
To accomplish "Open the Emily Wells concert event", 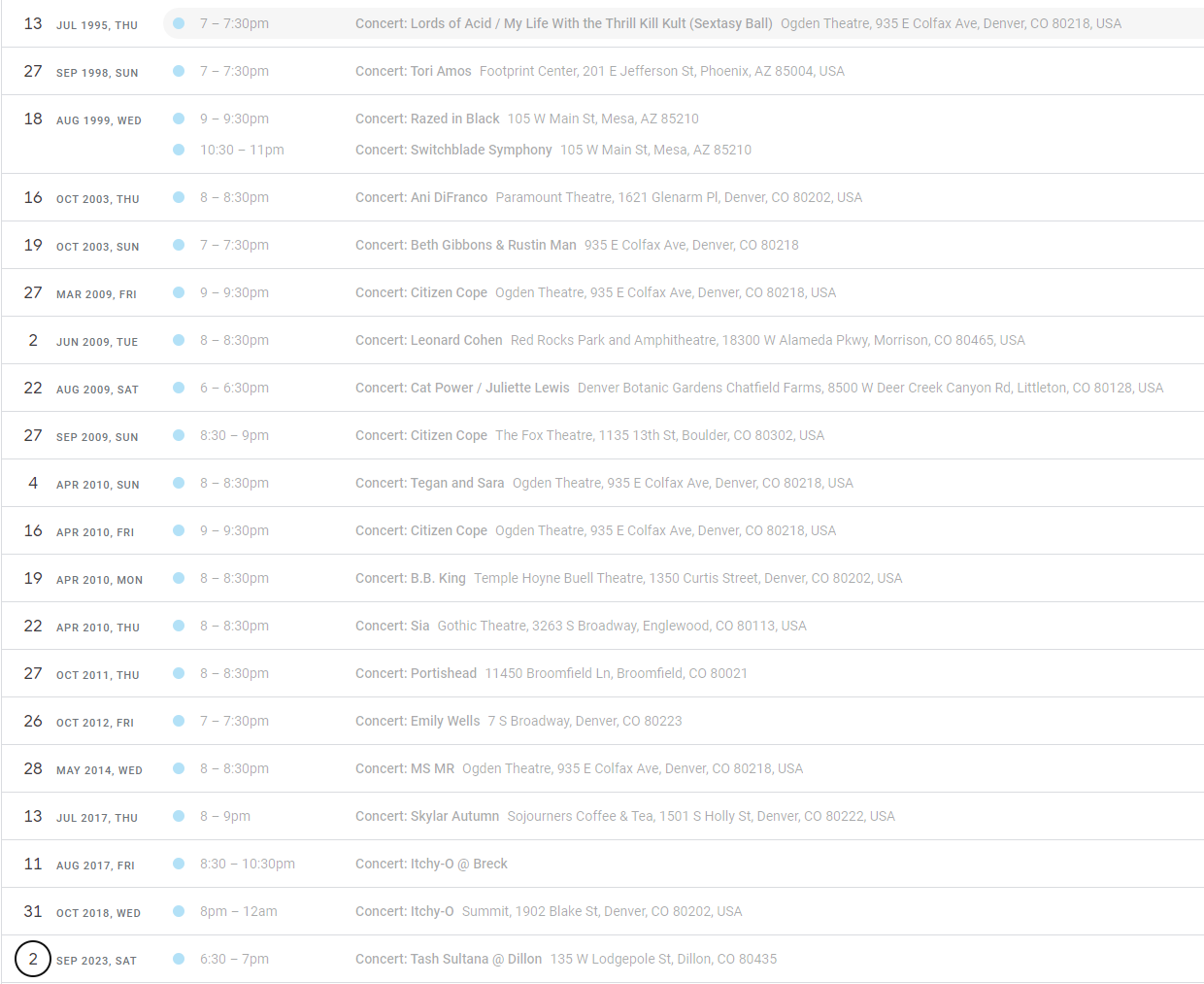I will pos(418,721).
